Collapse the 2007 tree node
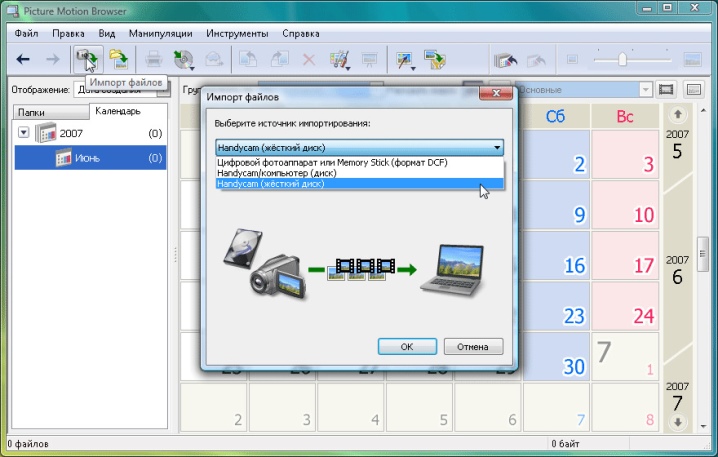This screenshot has width=718, height=457. pyautogui.click(x=23, y=133)
